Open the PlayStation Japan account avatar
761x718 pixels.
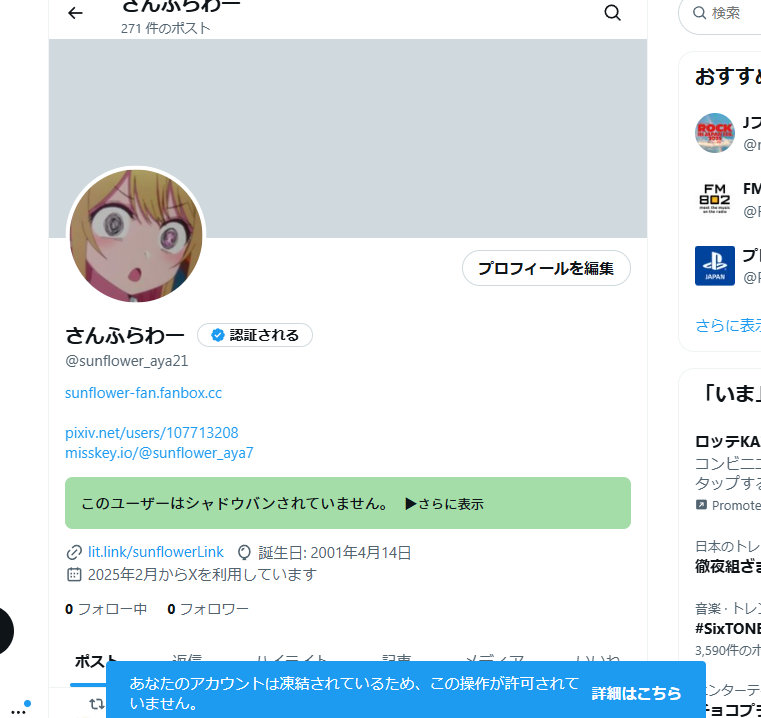coord(714,266)
